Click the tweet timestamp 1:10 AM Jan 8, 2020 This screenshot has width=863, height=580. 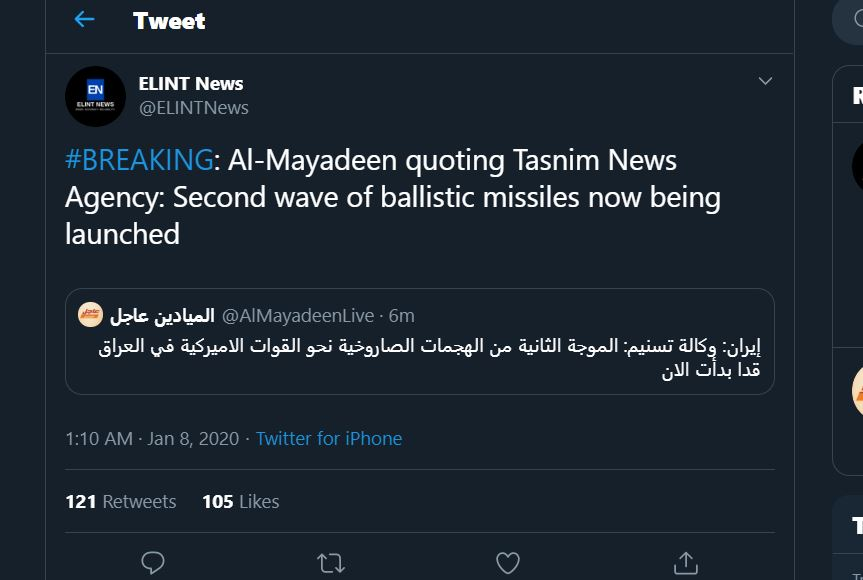pos(153,438)
